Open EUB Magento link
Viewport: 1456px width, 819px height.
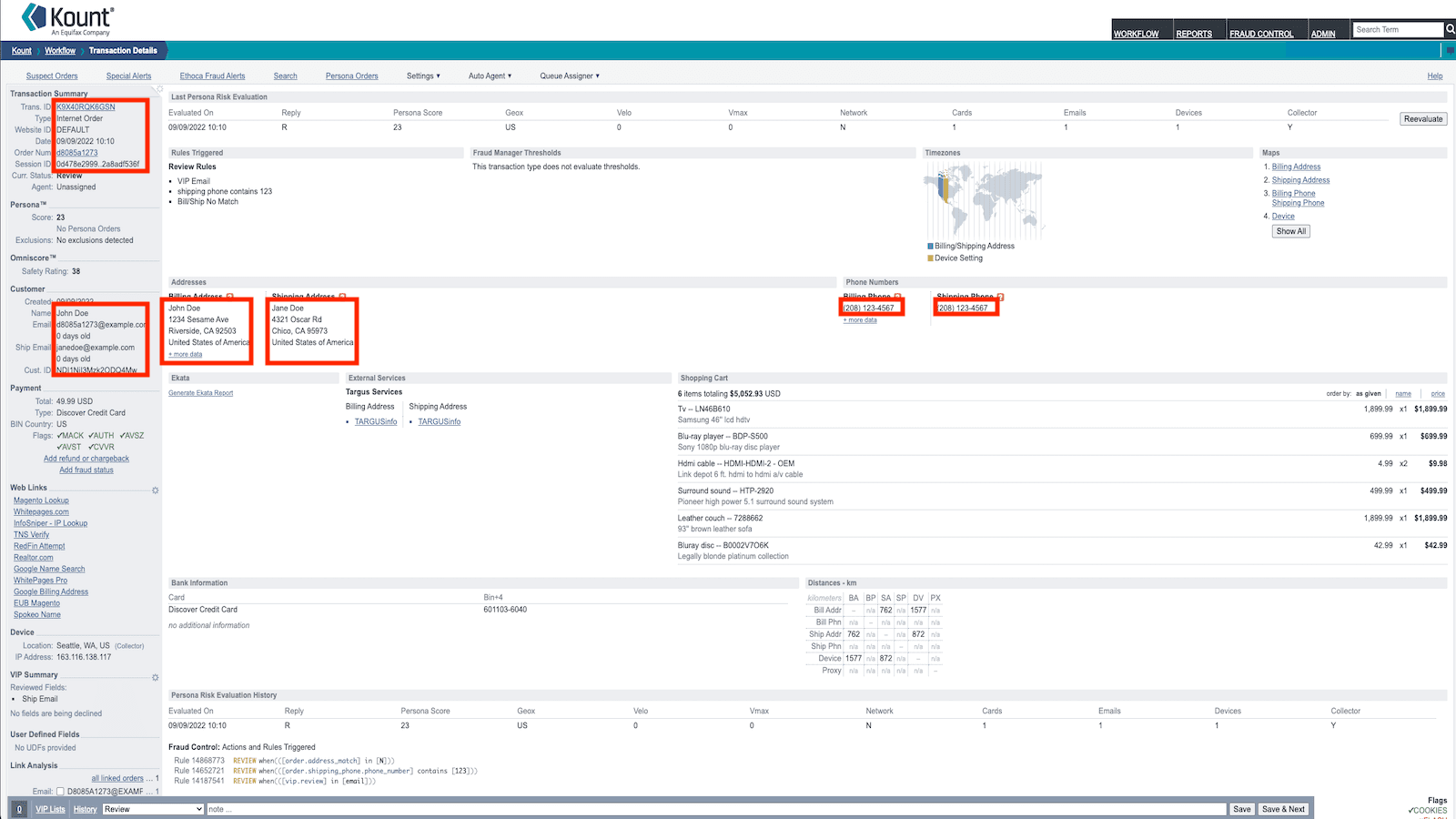pos(36,602)
